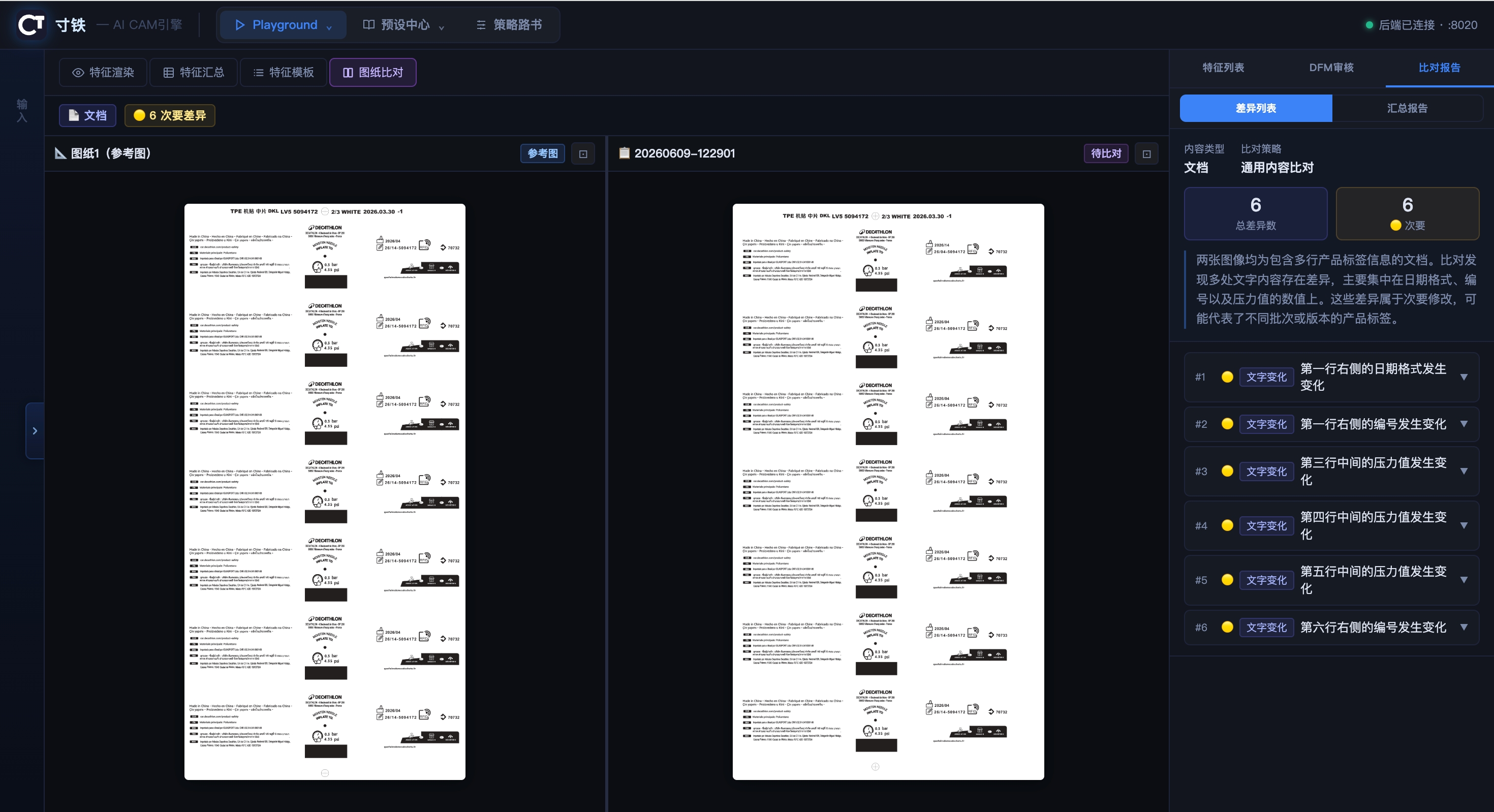
Task: Switch to the 特征列表 tab
Action: (1223, 68)
